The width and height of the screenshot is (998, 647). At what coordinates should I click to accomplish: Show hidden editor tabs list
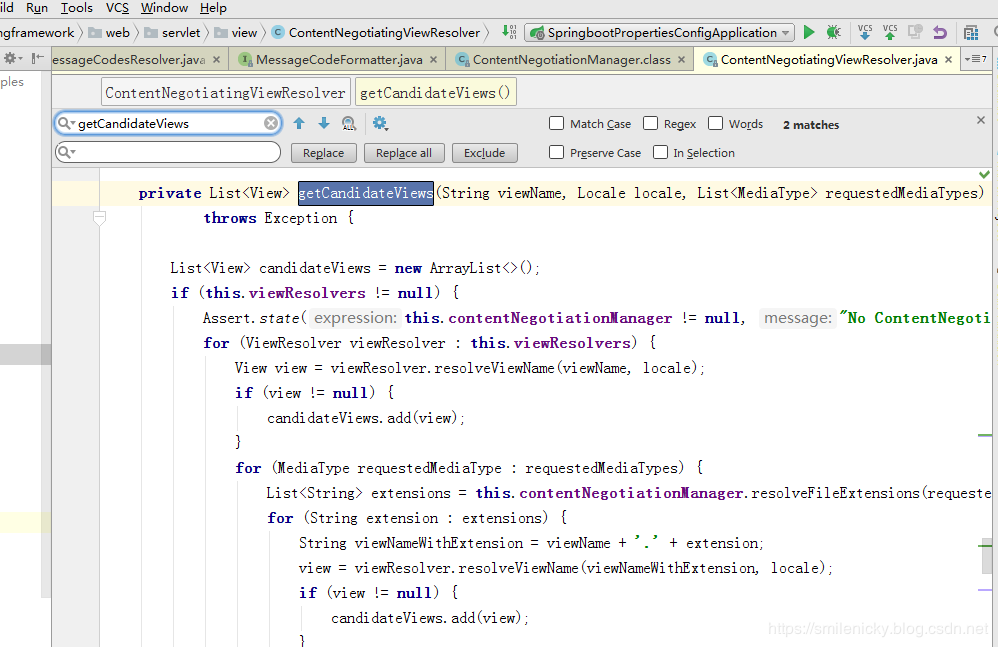tap(976, 59)
